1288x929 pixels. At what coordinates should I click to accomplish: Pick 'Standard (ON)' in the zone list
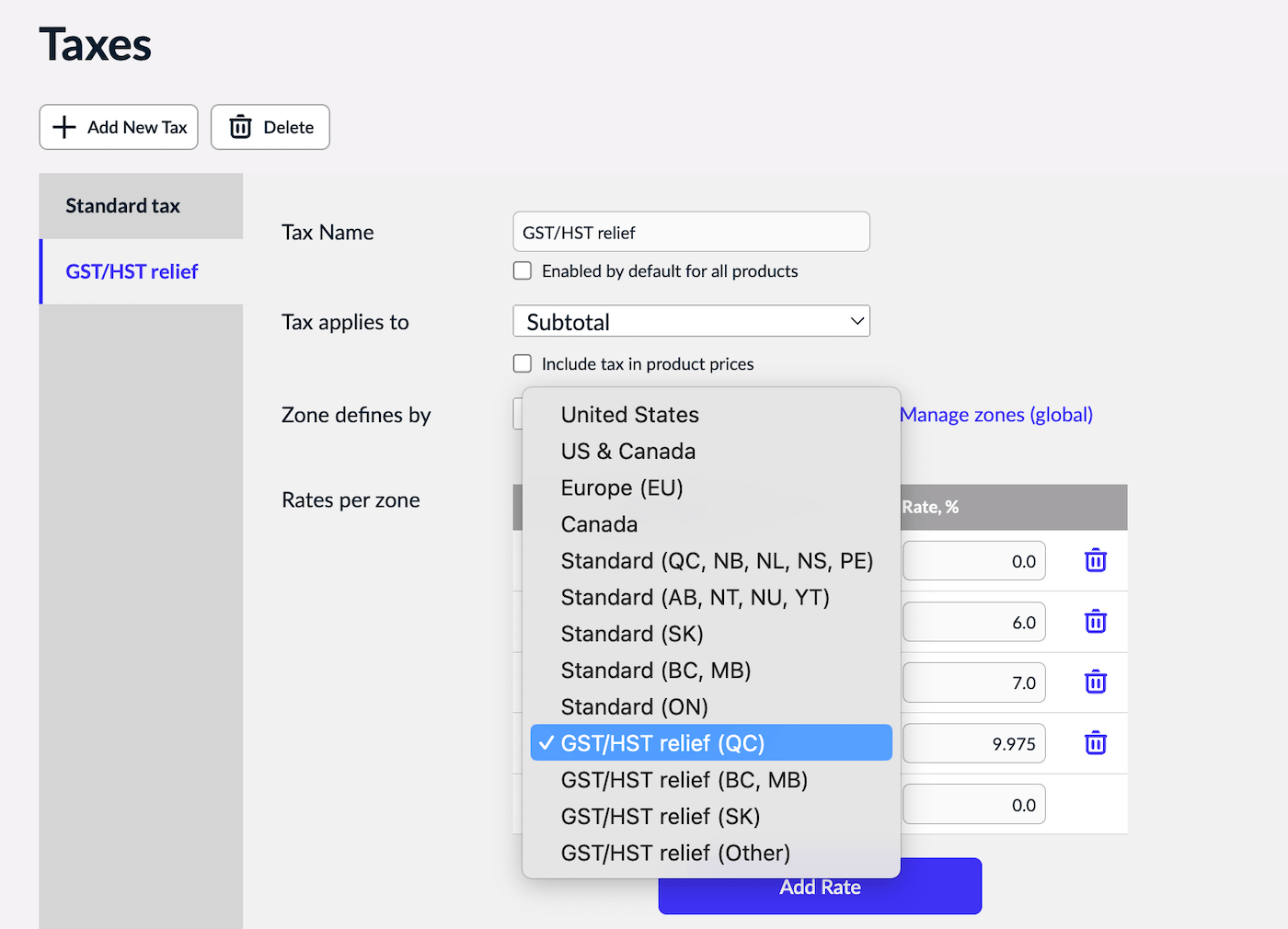tap(635, 707)
